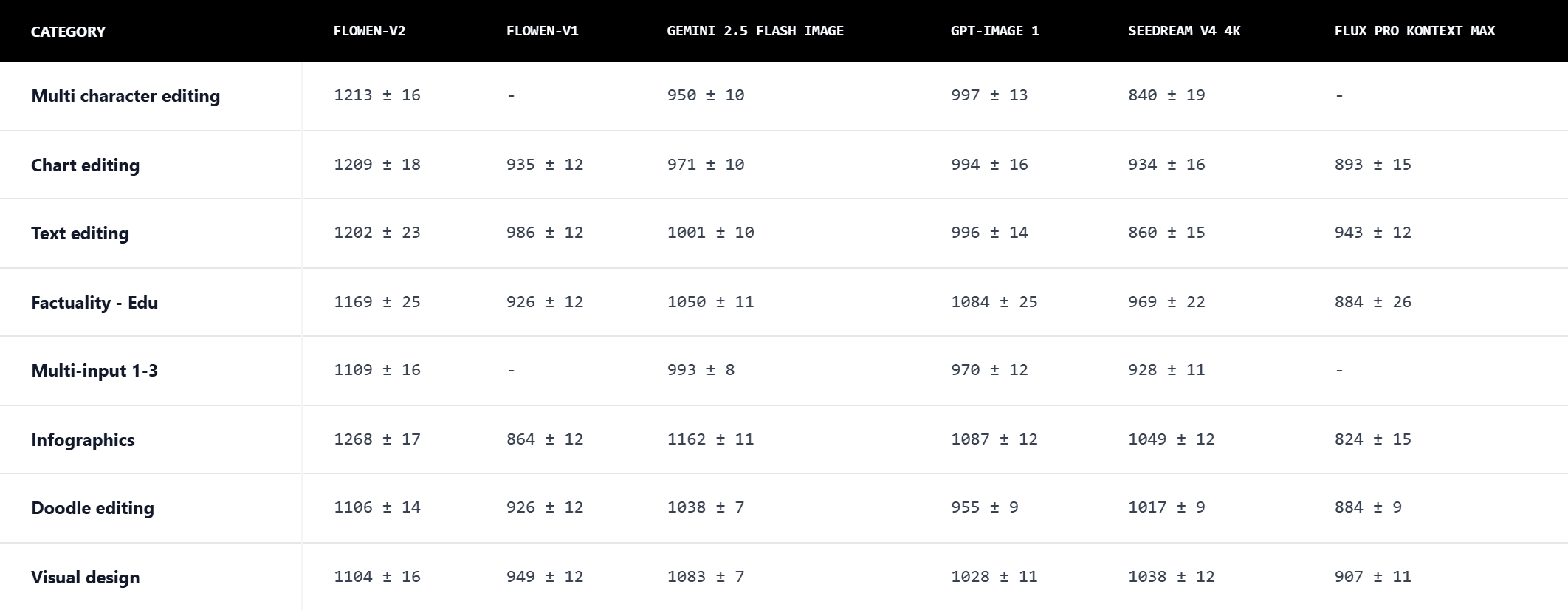This screenshot has width=1568, height=610.
Task: Click the 1213 ± 16 FLOWEN-V2 score
Action: tap(376, 95)
